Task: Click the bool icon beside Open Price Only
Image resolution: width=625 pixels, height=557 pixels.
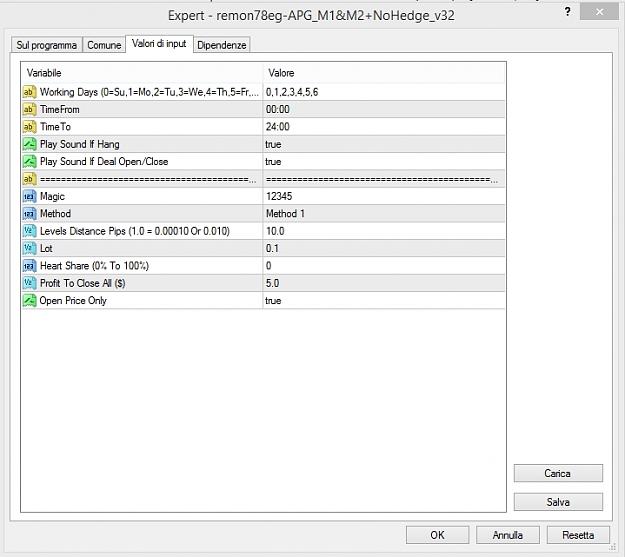Action: coord(29,301)
